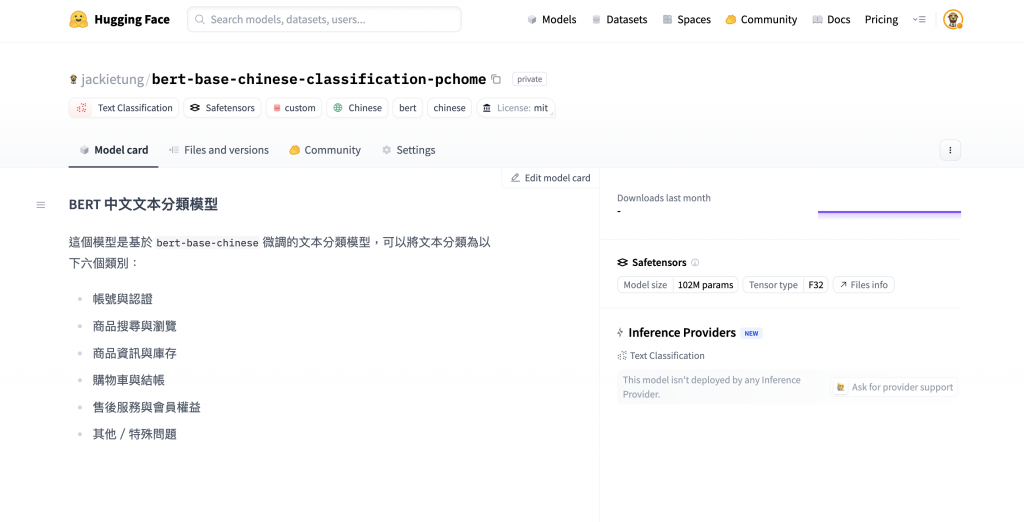Click inline code bert-base-chinese
Image resolution: width=1024 pixels, height=522 pixels.
tap(208, 243)
